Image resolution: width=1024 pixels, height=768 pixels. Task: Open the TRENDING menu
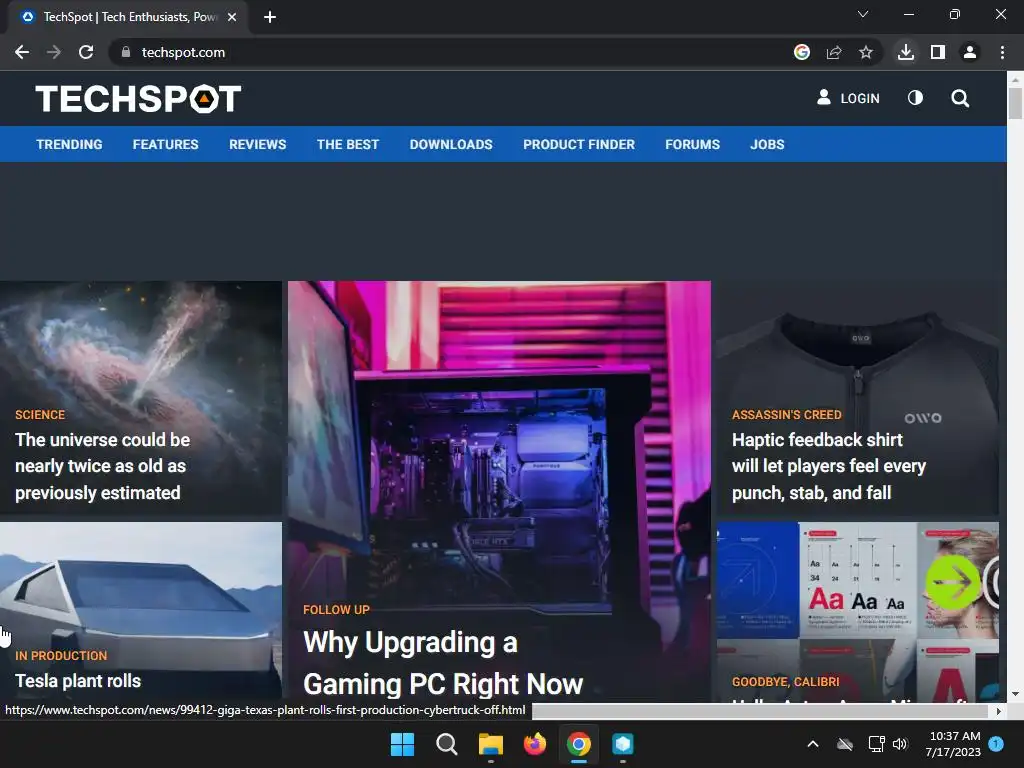click(69, 144)
